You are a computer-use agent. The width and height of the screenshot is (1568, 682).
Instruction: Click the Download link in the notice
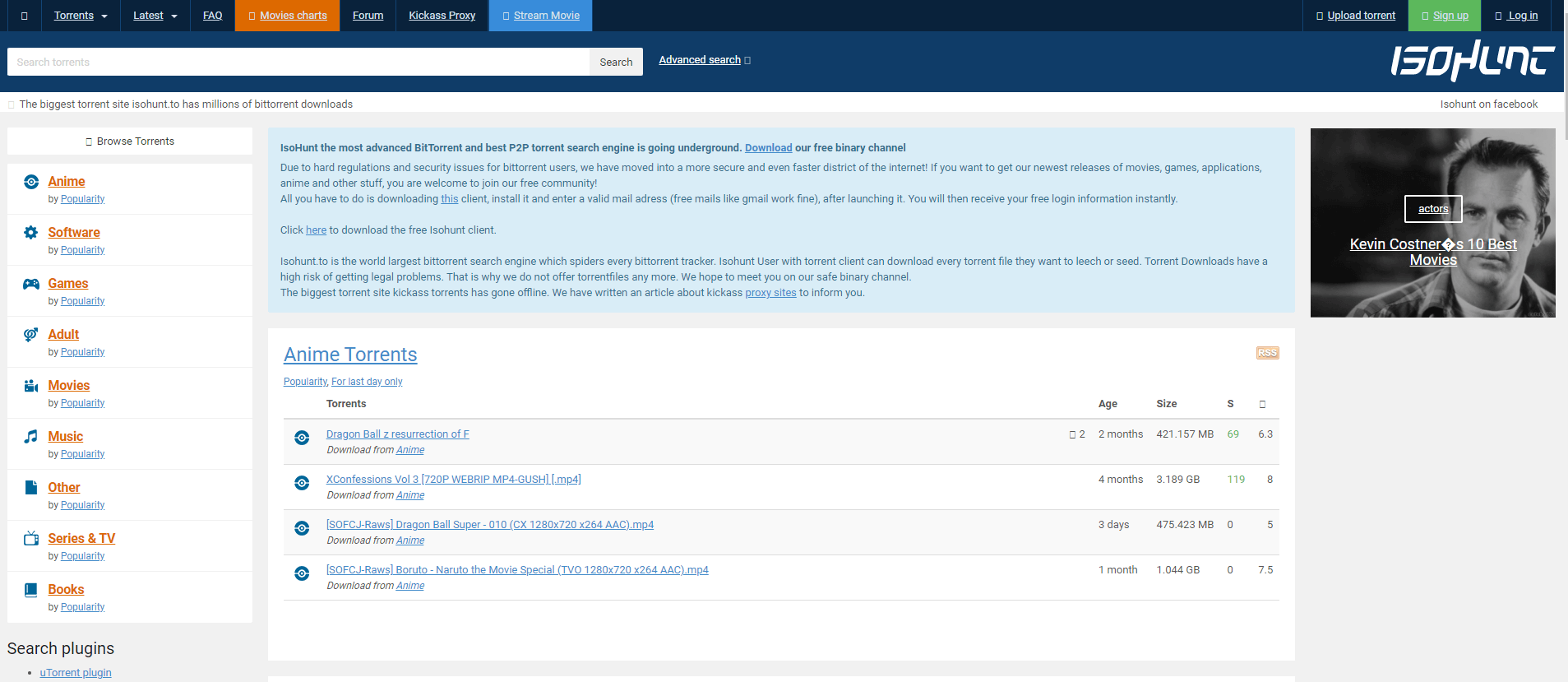click(768, 148)
